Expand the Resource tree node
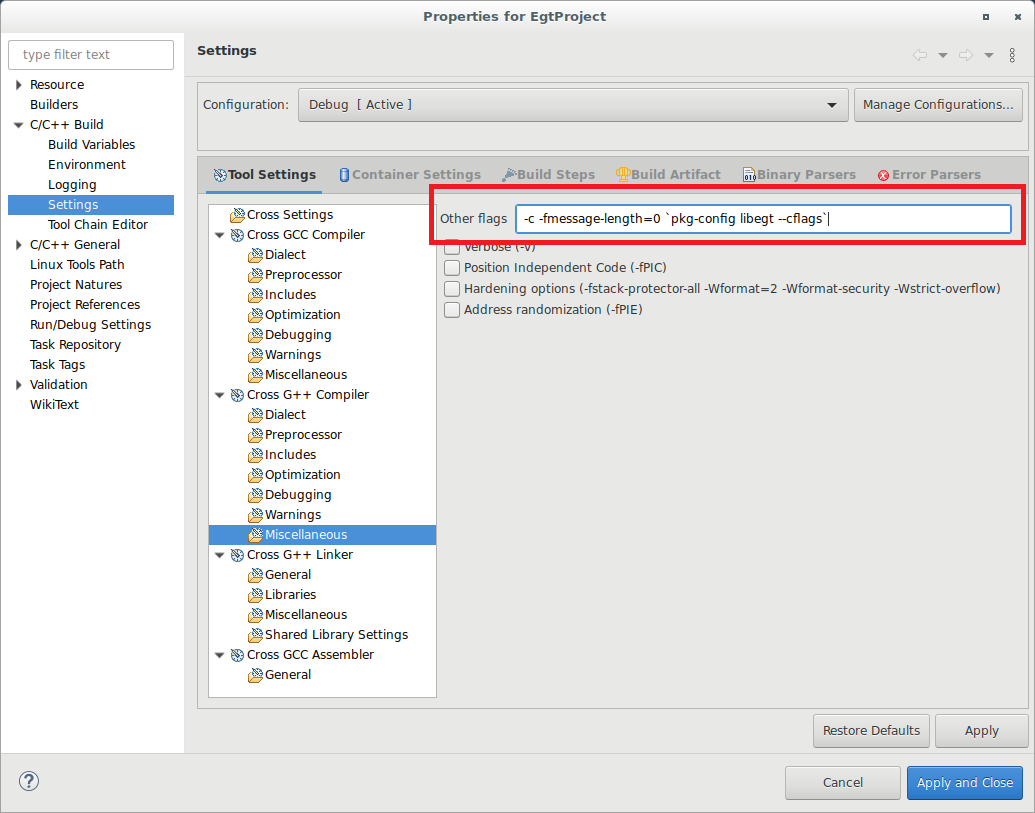 pos(19,85)
